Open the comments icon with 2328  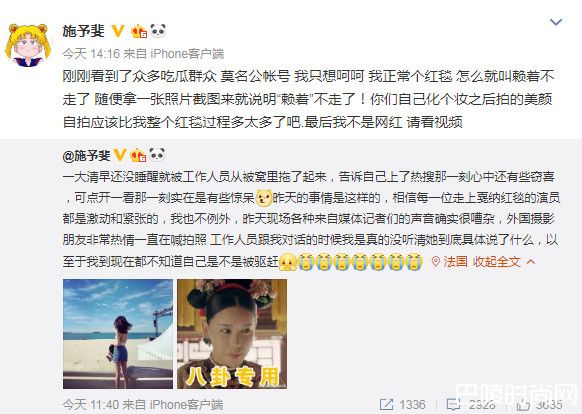point(453,405)
